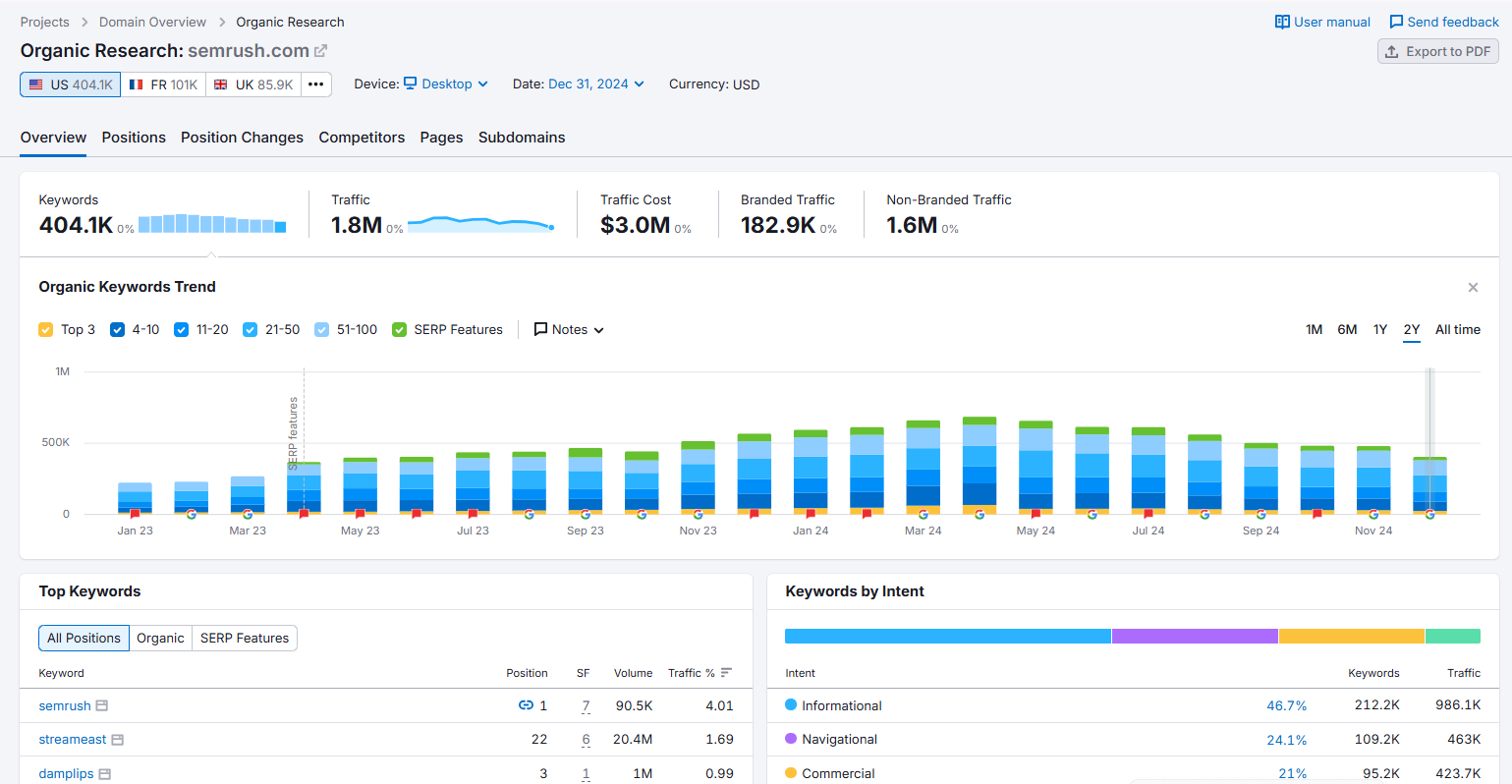
Task: Select the Overview tab
Action: point(53,138)
